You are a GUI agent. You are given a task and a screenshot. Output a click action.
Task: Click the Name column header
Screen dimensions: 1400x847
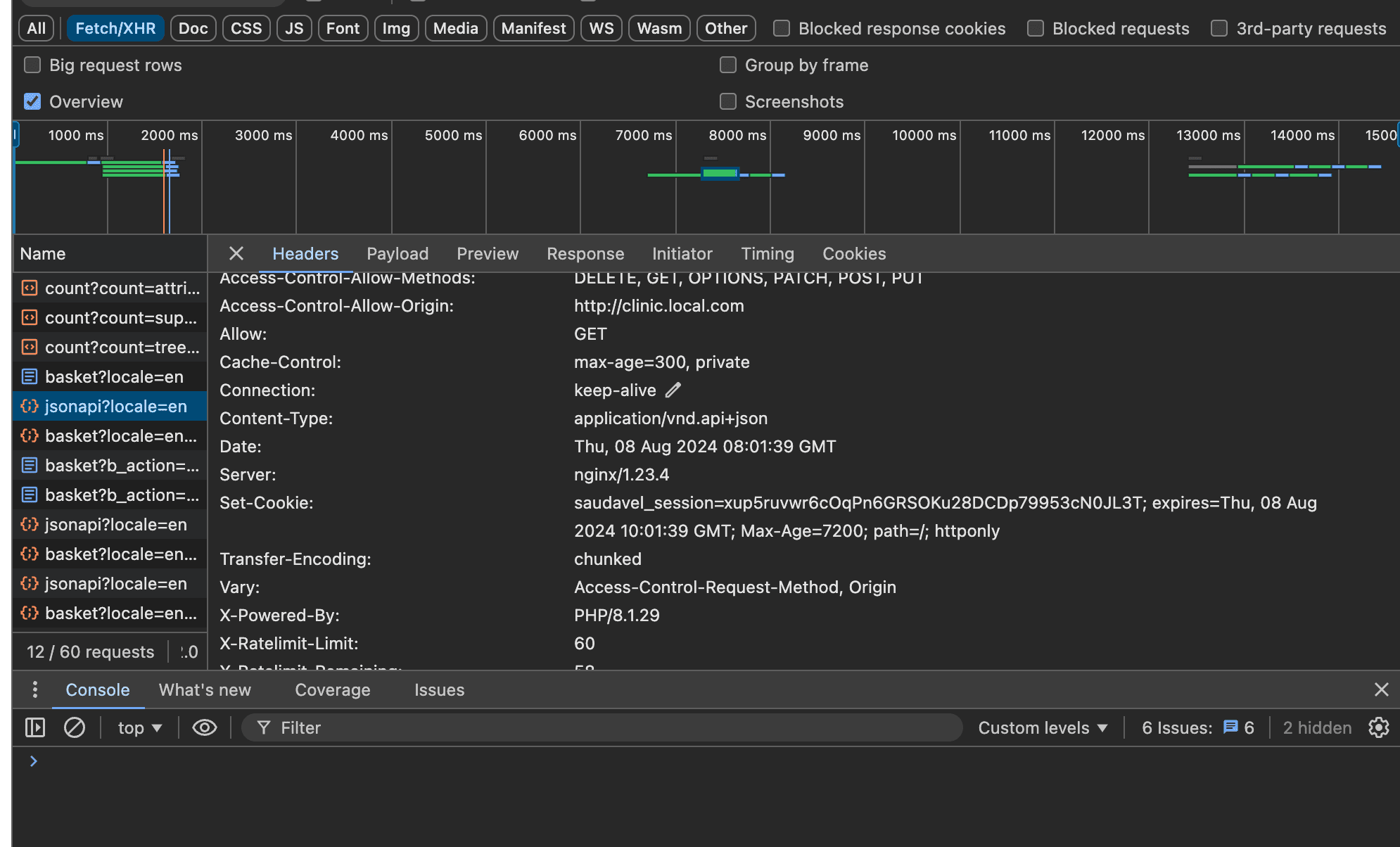tap(110, 253)
